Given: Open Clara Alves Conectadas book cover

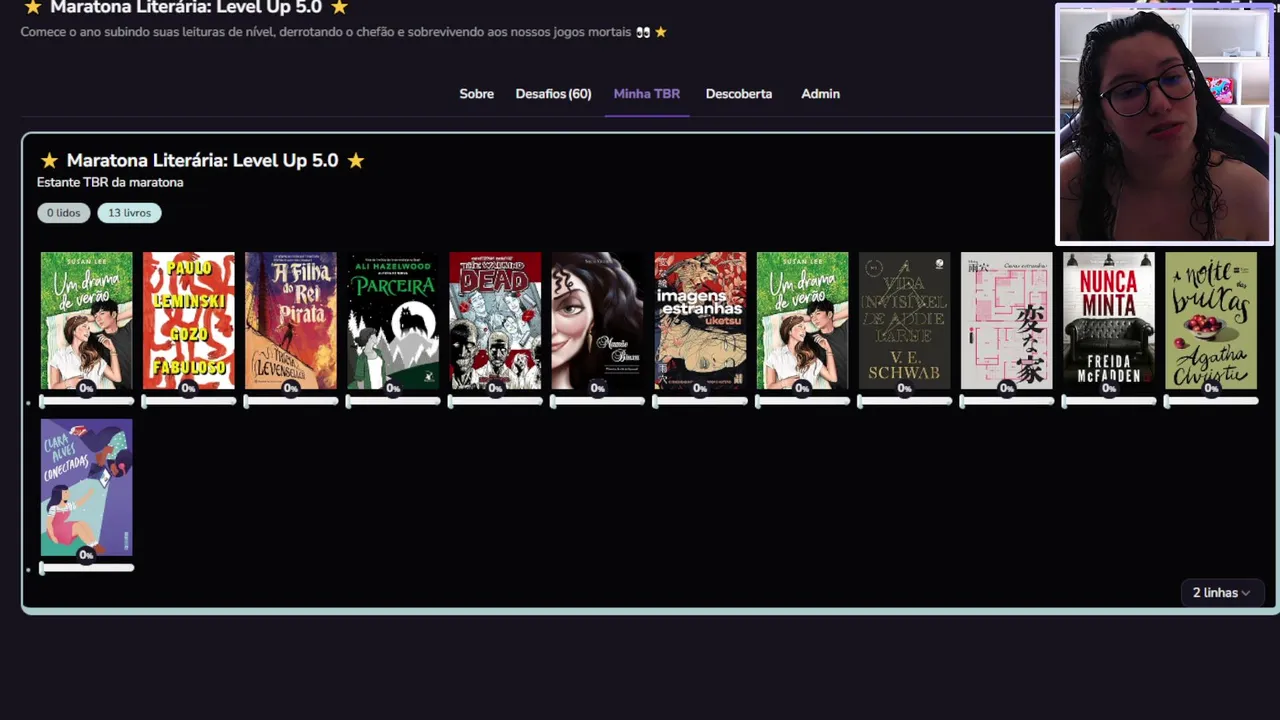Looking at the screenshot, I should point(86,487).
